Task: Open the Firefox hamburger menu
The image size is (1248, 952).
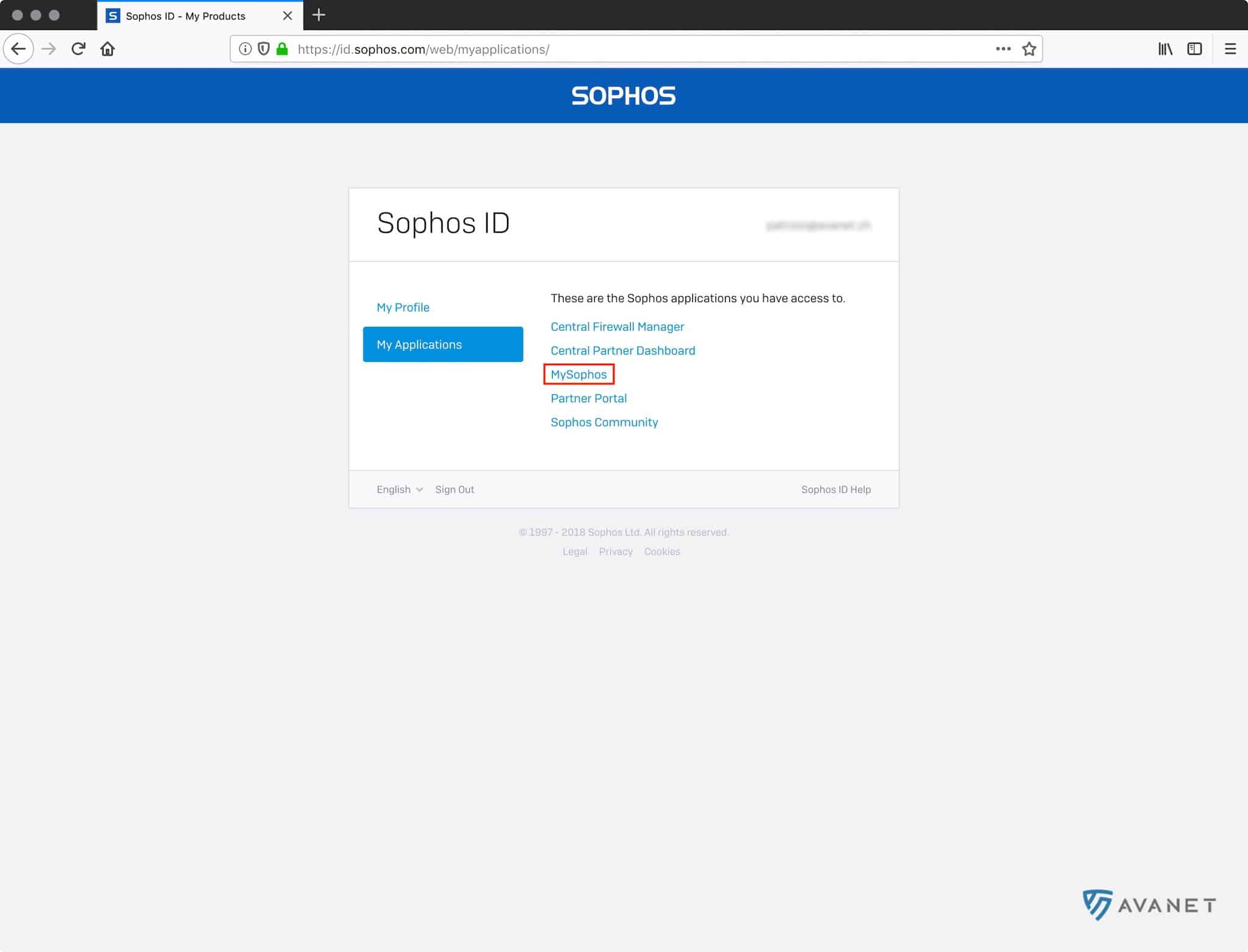Action: click(x=1230, y=49)
